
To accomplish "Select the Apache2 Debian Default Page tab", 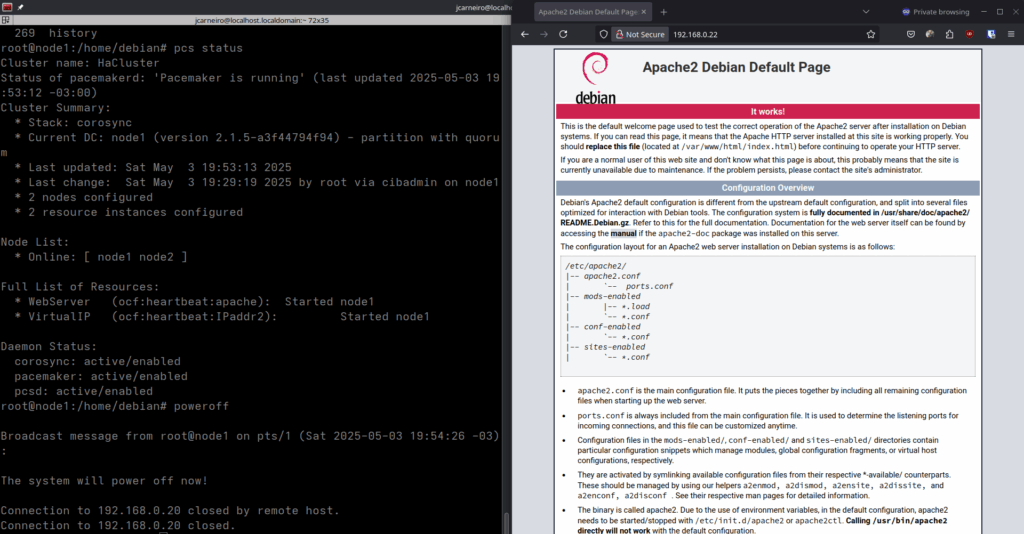I will tap(593, 12).
